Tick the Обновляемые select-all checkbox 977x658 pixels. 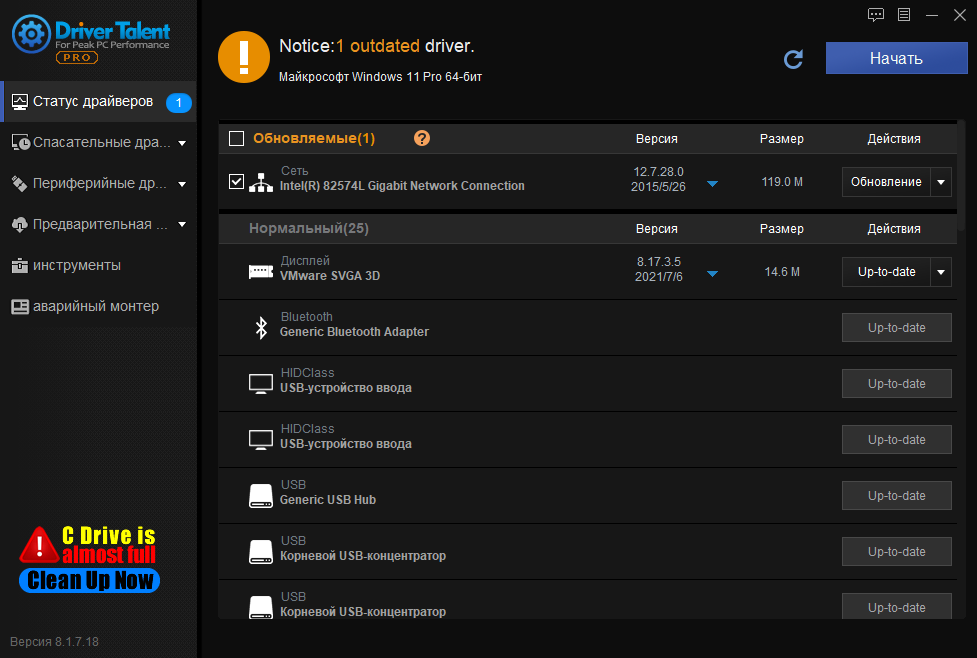[x=237, y=139]
